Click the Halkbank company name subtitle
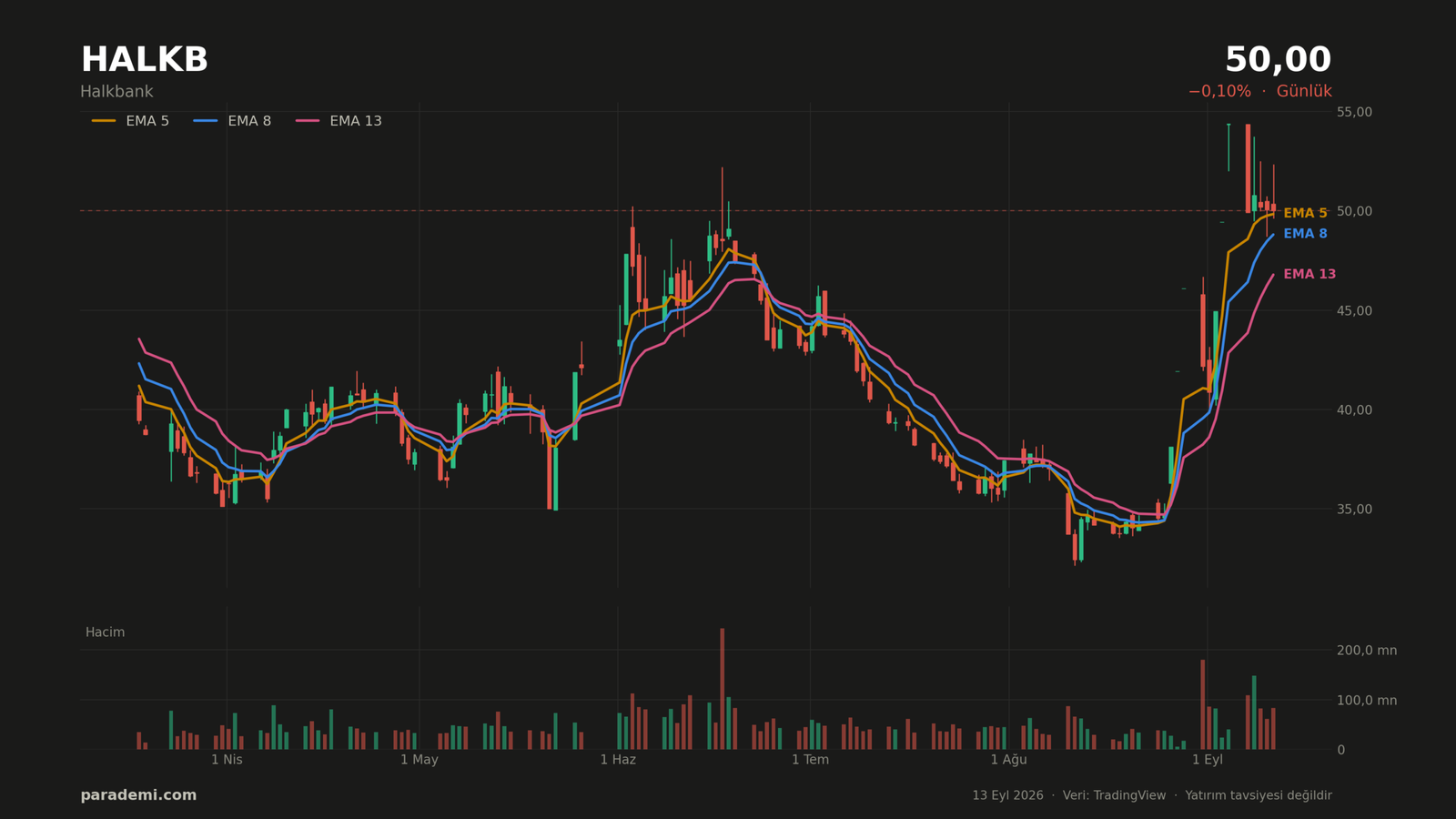The width and height of the screenshot is (1456, 819). pos(116,92)
